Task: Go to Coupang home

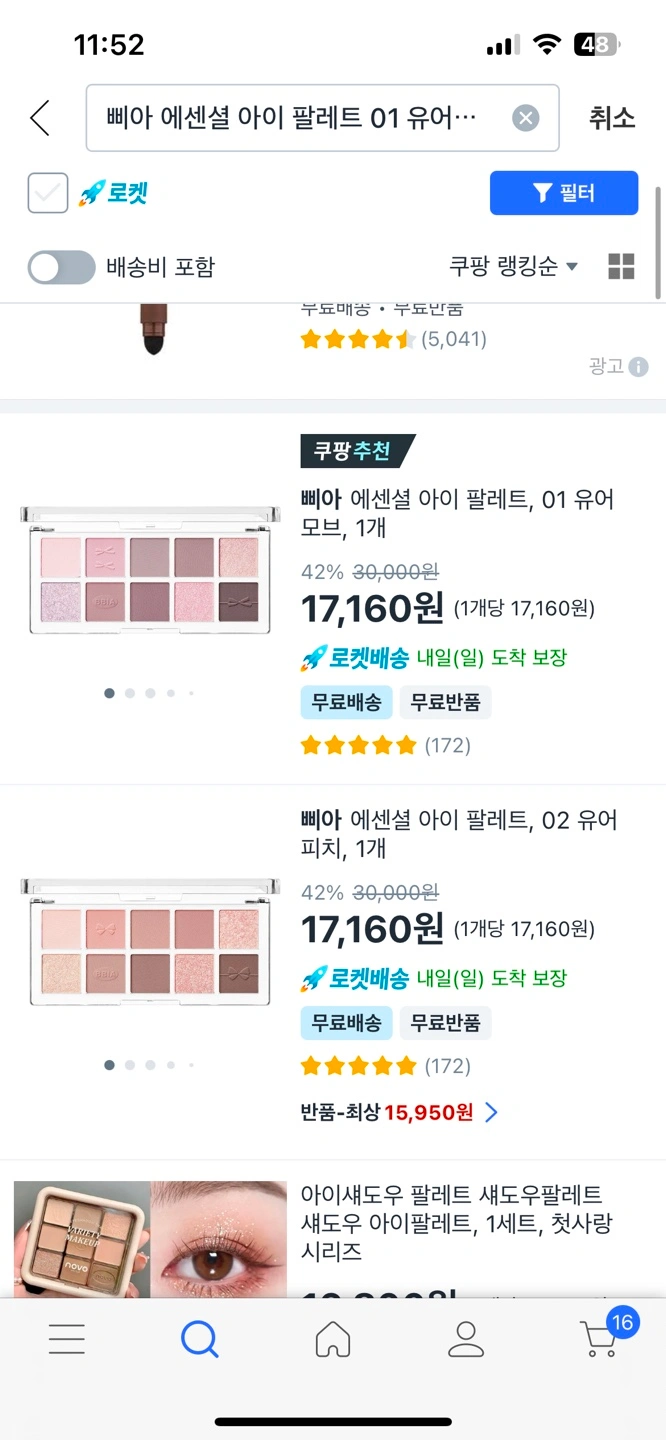Action: click(x=333, y=1338)
